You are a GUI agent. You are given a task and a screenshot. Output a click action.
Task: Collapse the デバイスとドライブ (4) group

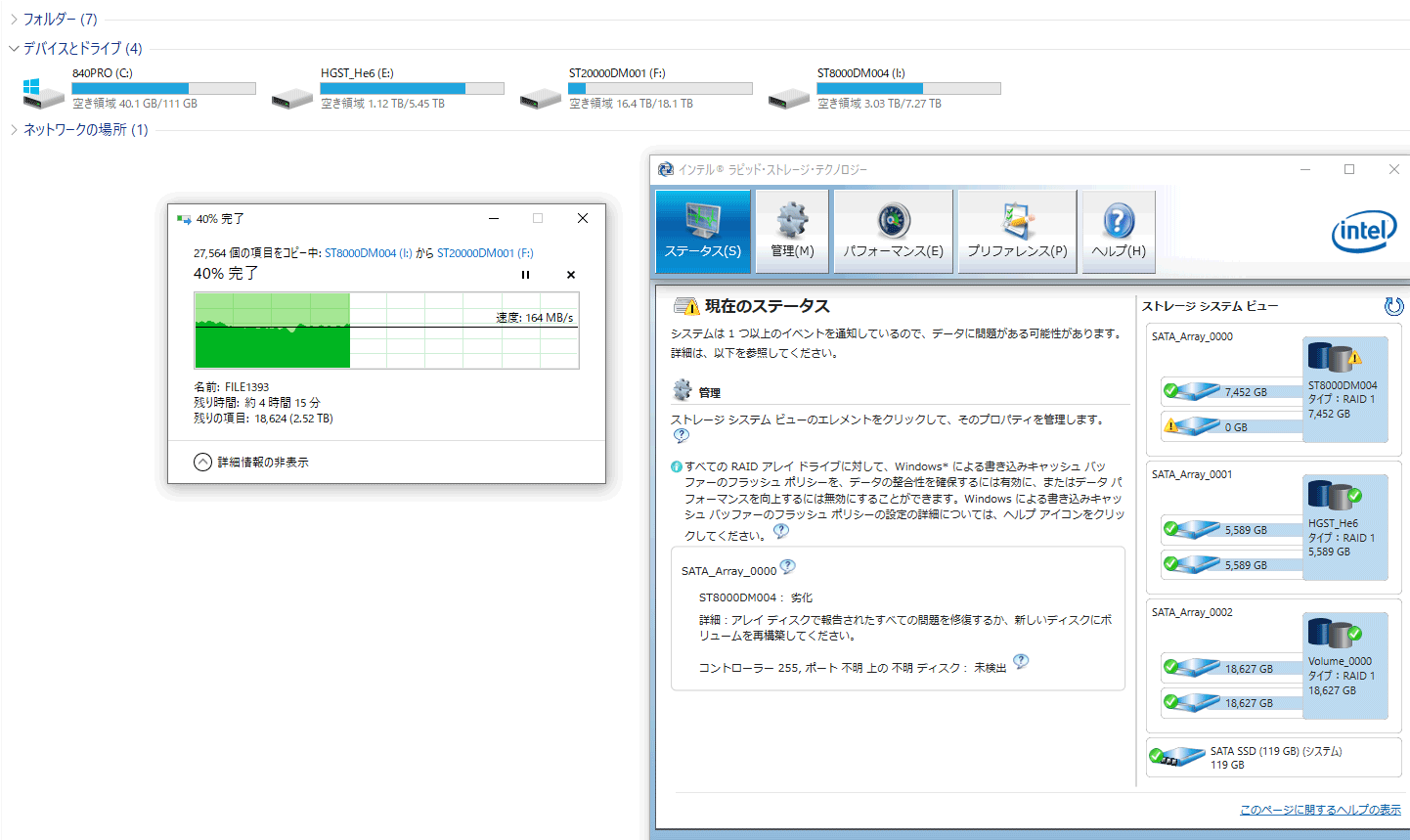pos(14,48)
